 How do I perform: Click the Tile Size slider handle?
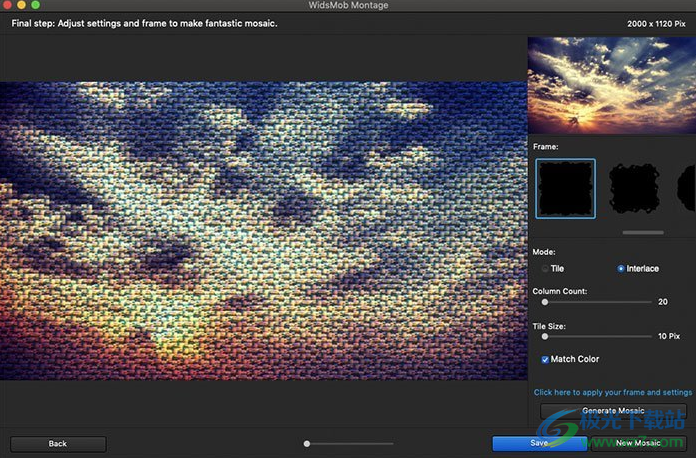click(x=545, y=337)
